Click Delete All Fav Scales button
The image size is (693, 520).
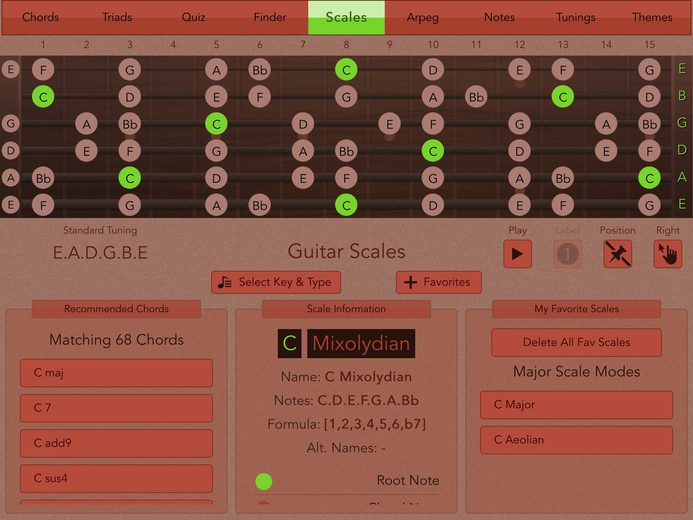click(576, 342)
